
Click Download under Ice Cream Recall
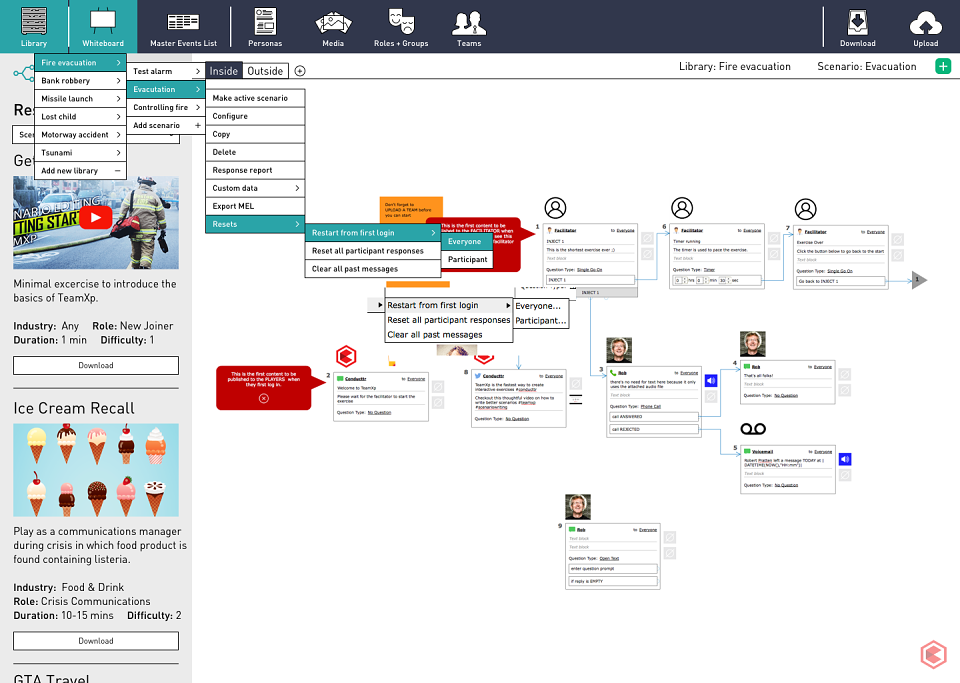pos(96,641)
